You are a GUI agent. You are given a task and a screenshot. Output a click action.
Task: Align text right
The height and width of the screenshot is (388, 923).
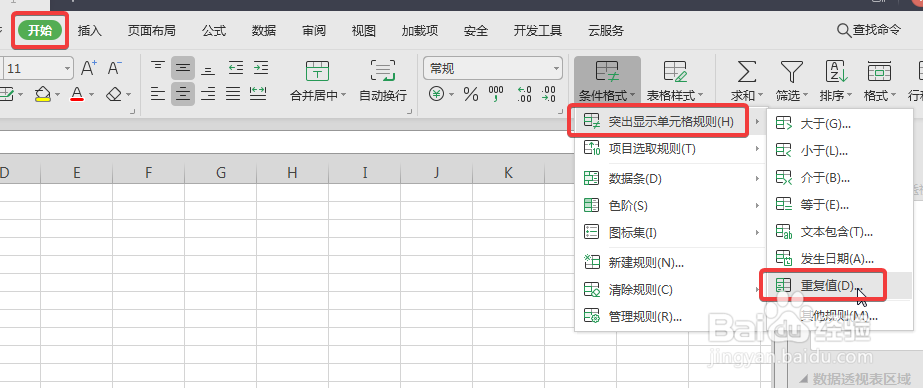208,94
